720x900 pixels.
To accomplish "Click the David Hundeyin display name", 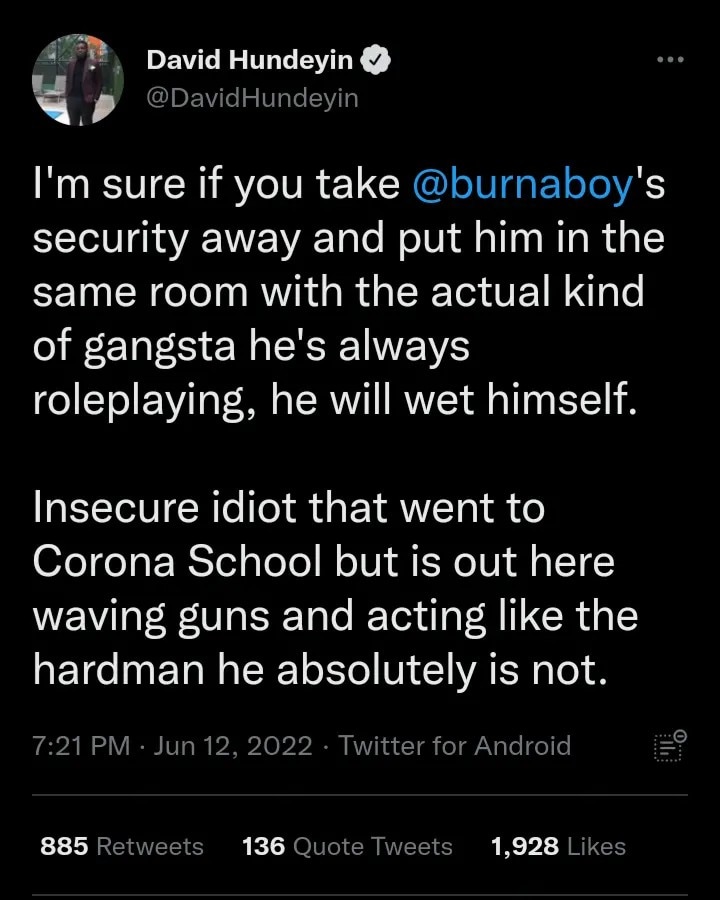I will [249, 60].
